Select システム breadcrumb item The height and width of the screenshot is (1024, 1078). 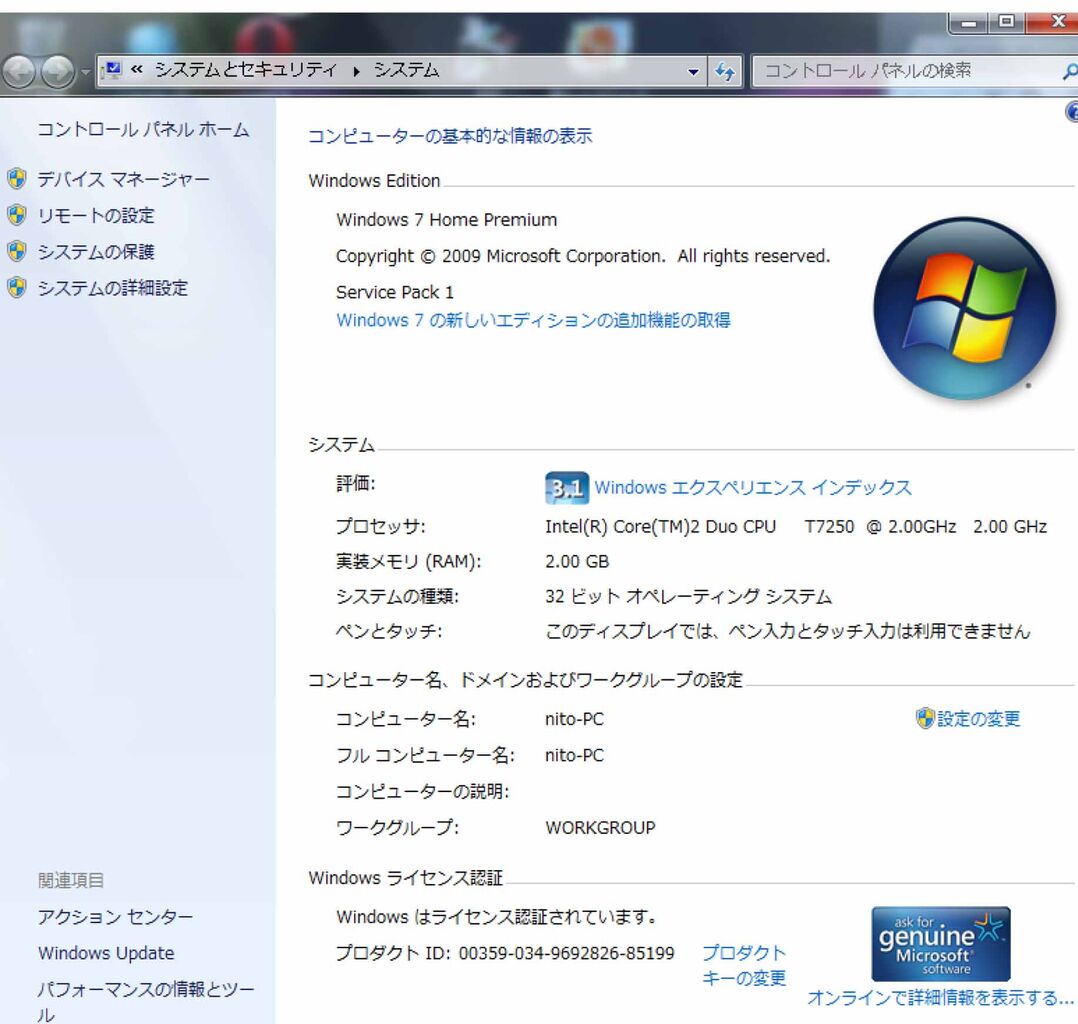point(406,69)
